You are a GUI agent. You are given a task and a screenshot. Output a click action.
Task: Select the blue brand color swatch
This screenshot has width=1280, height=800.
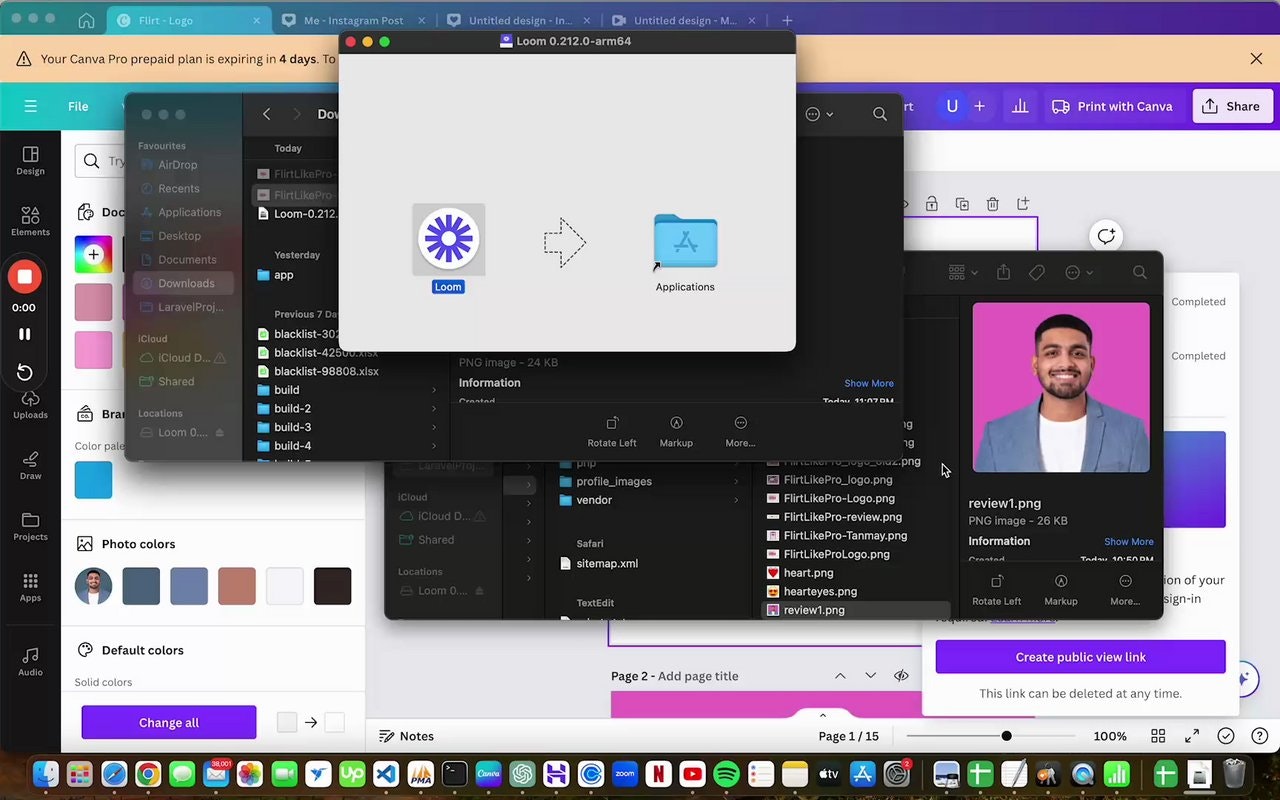click(93, 480)
